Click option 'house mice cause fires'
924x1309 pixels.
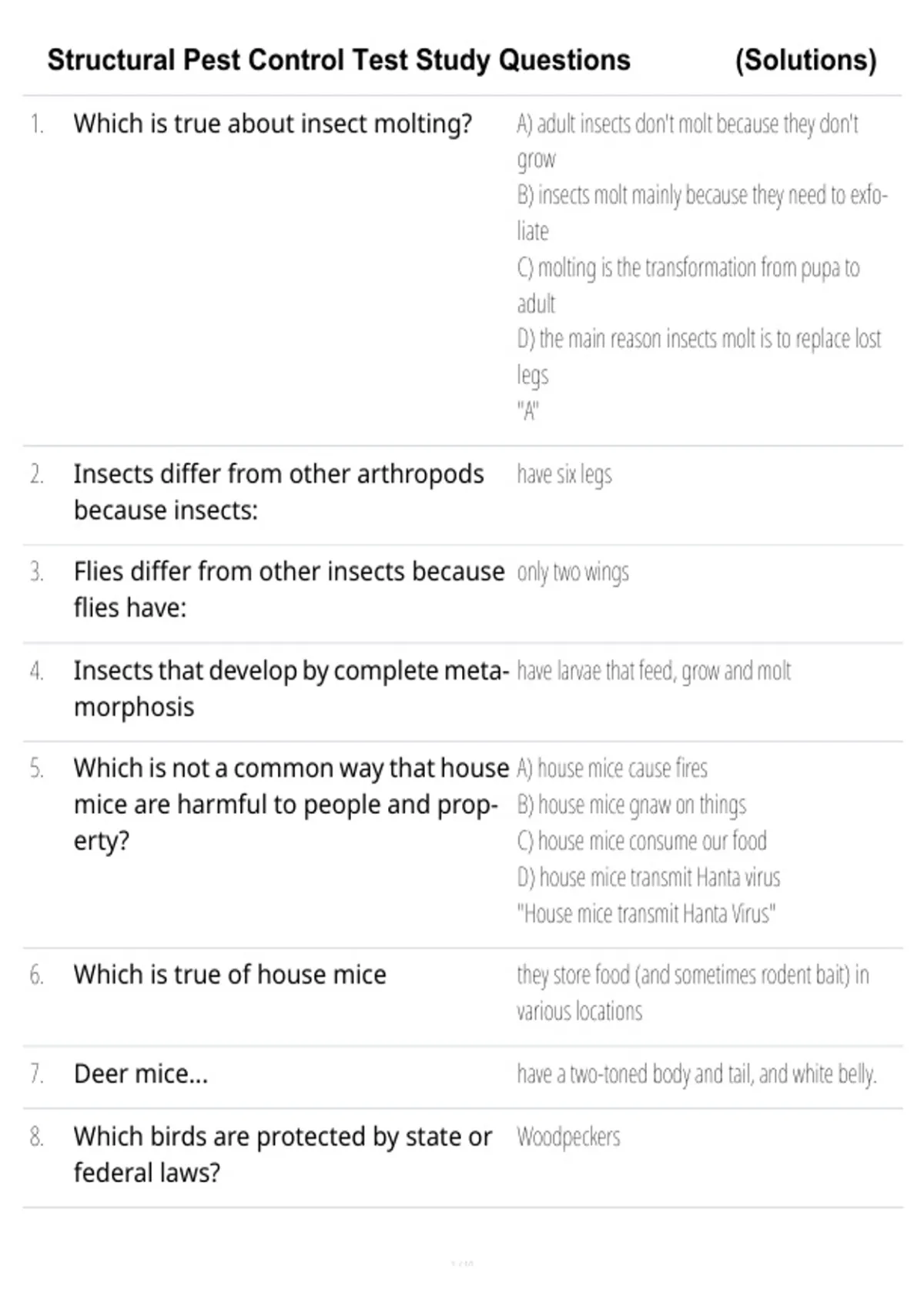(612, 768)
